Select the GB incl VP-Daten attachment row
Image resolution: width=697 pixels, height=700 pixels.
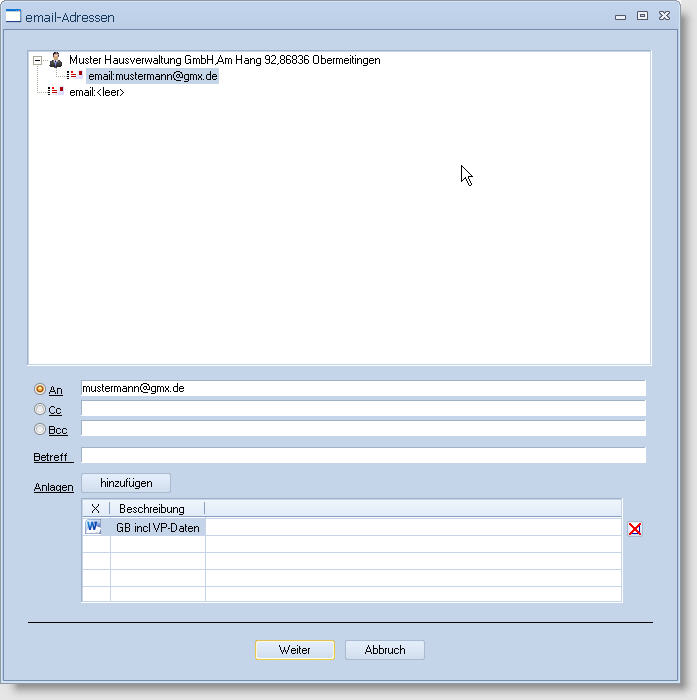(157, 527)
